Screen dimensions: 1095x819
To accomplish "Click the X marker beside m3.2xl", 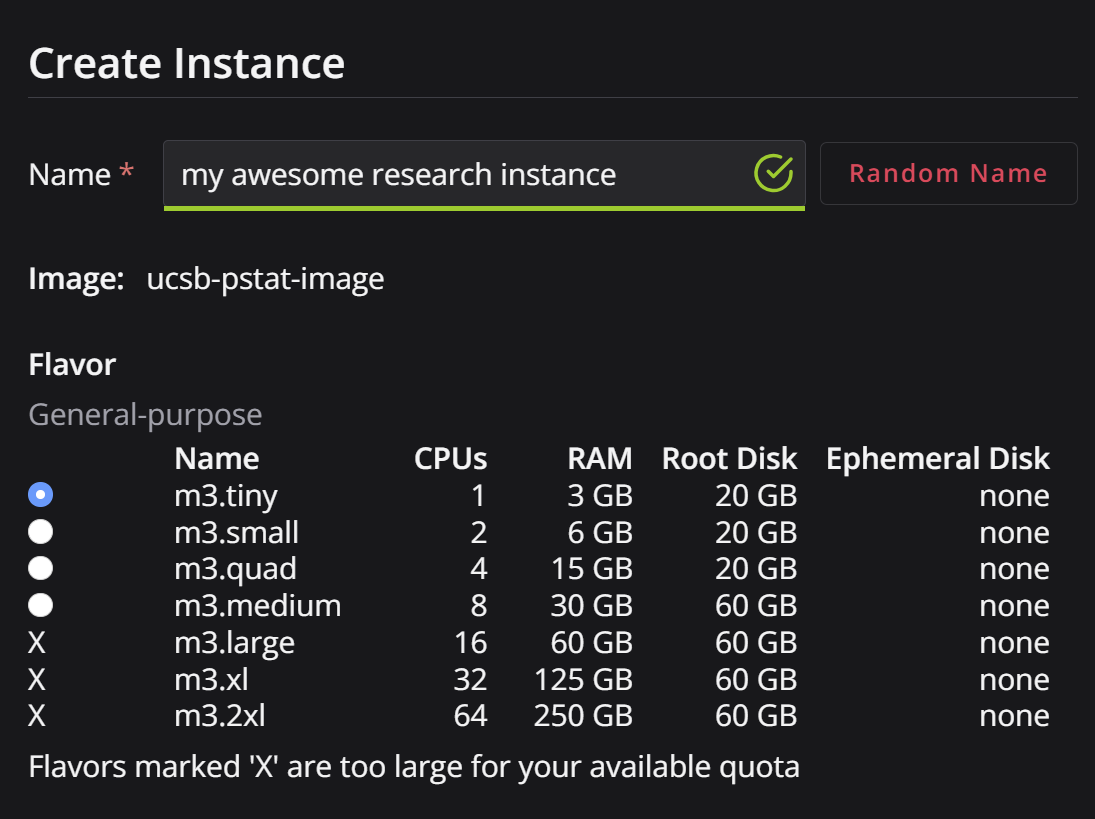I will [x=37, y=716].
